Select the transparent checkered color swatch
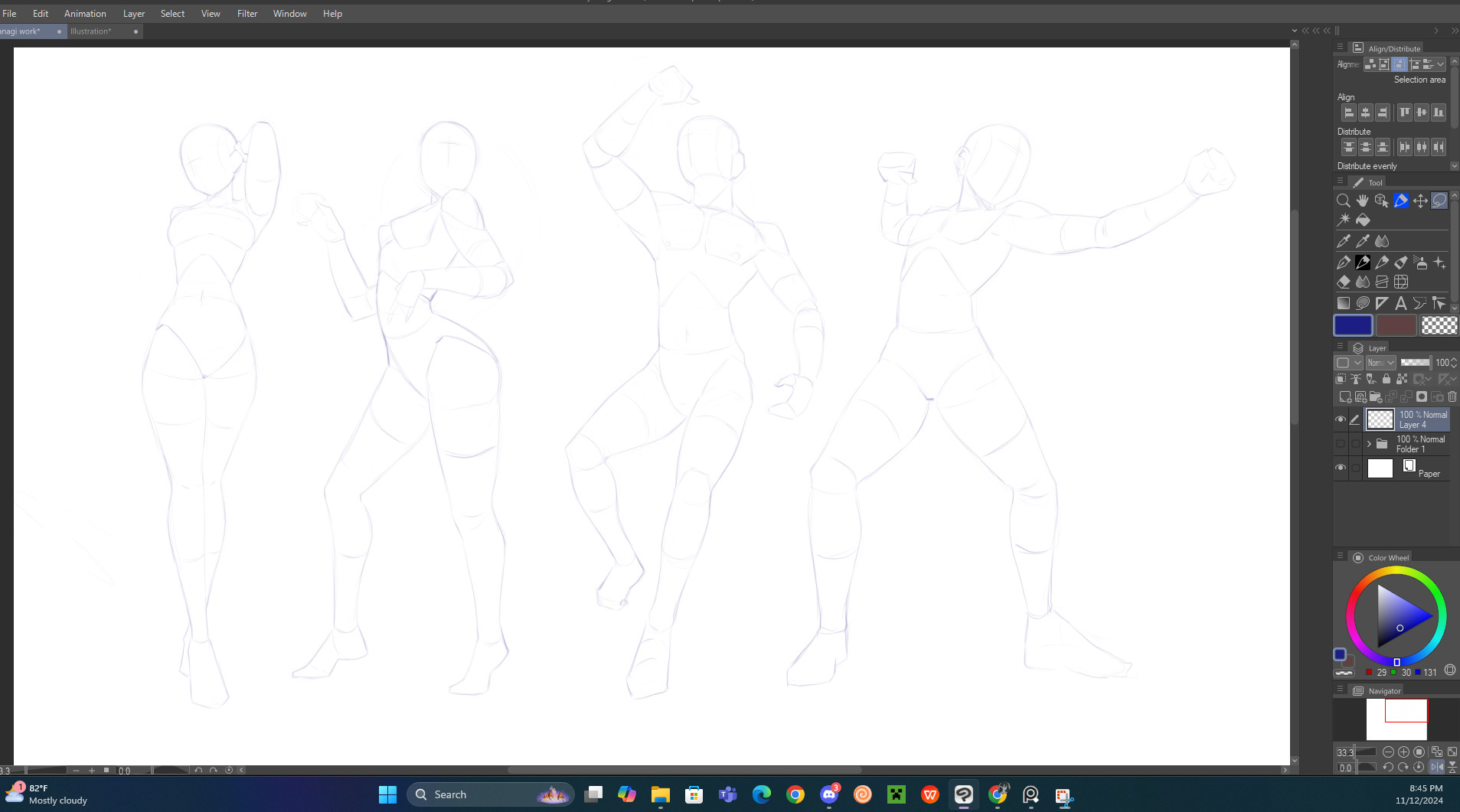This screenshot has height=812, width=1460. [x=1439, y=325]
